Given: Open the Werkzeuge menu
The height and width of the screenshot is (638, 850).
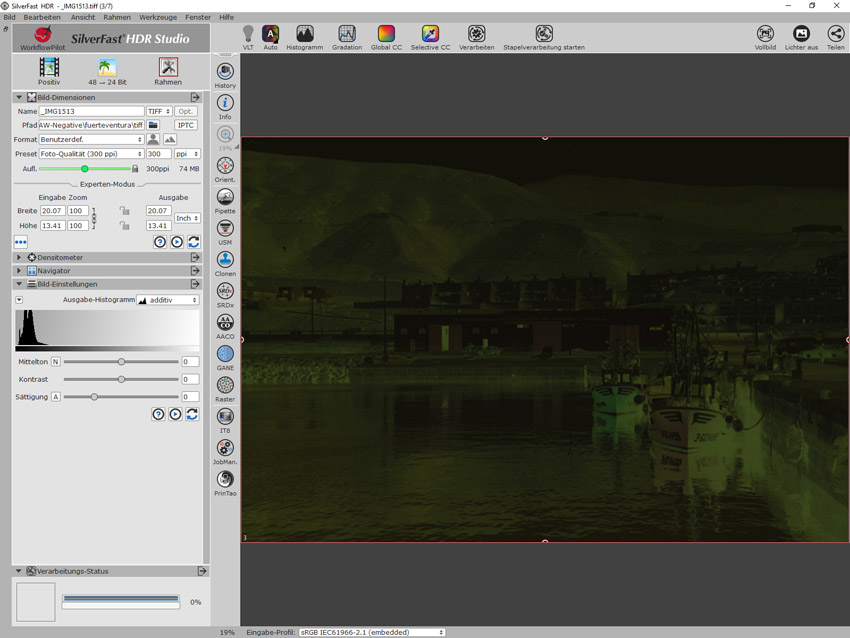Looking at the screenshot, I should pyautogui.click(x=157, y=17).
